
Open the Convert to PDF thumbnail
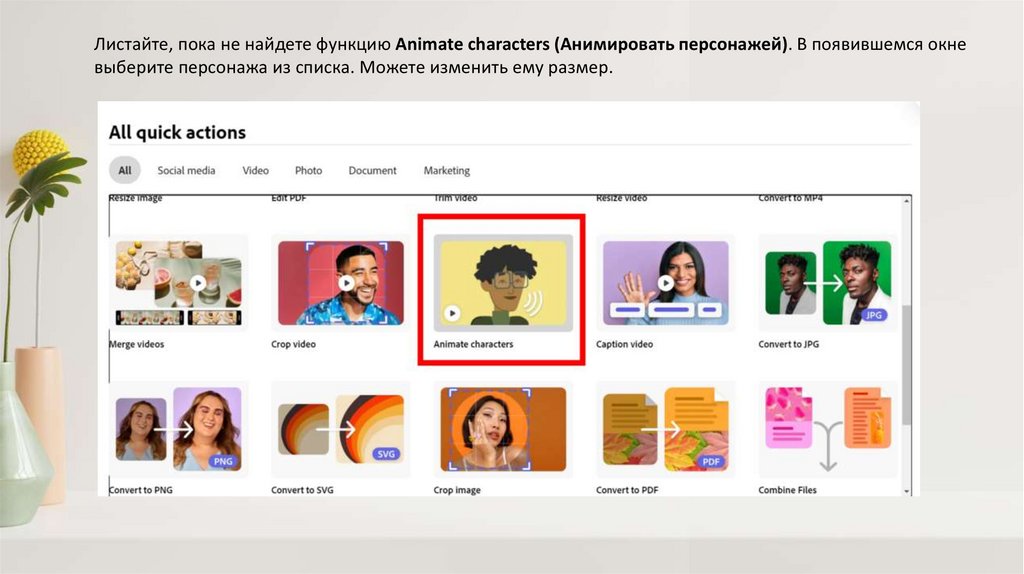tap(665, 429)
